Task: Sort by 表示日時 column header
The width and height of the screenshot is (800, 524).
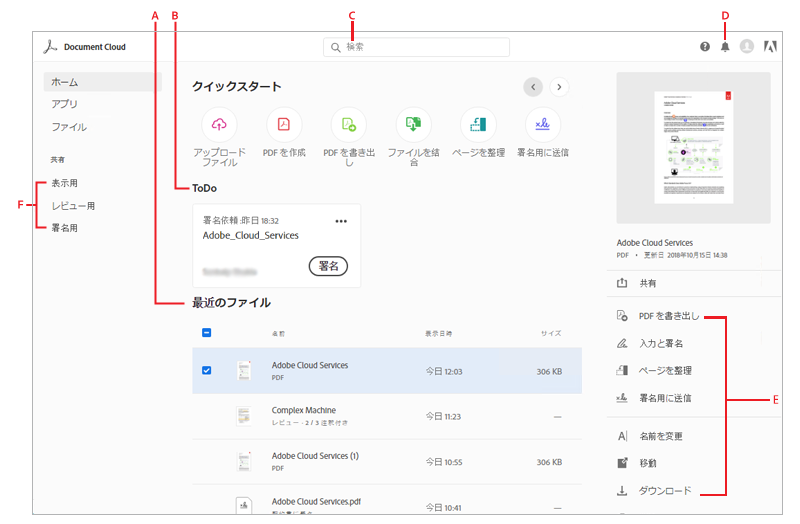Action: (x=439, y=334)
